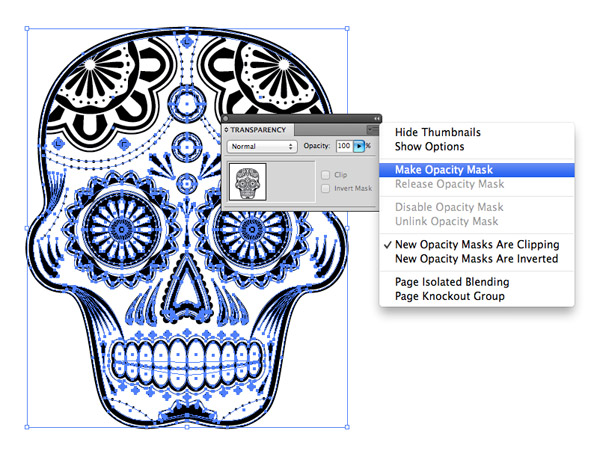This screenshot has width=600, height=466.
Task: Toggle the Clip checkbox
Action: 325,175
